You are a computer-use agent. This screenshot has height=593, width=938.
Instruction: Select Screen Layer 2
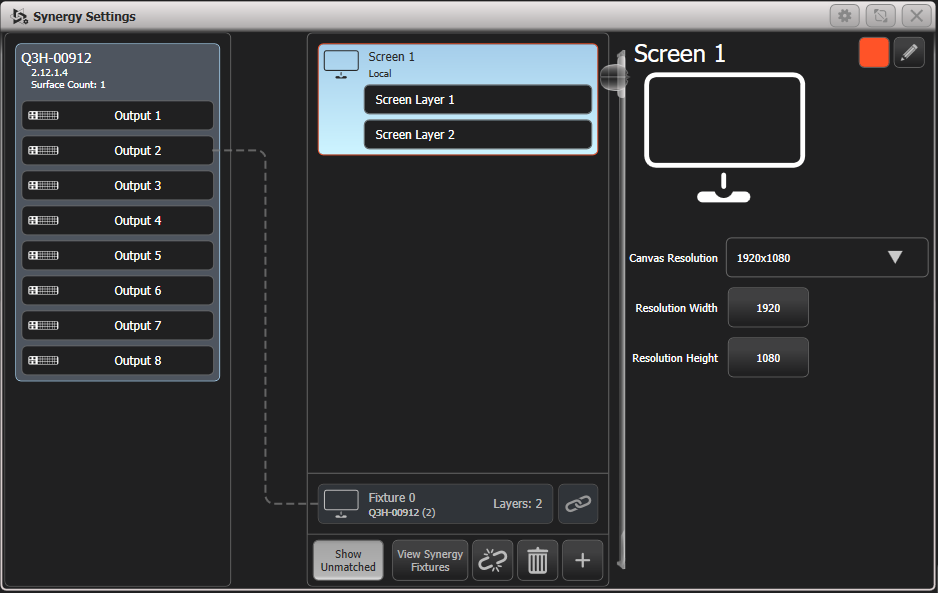477,134
